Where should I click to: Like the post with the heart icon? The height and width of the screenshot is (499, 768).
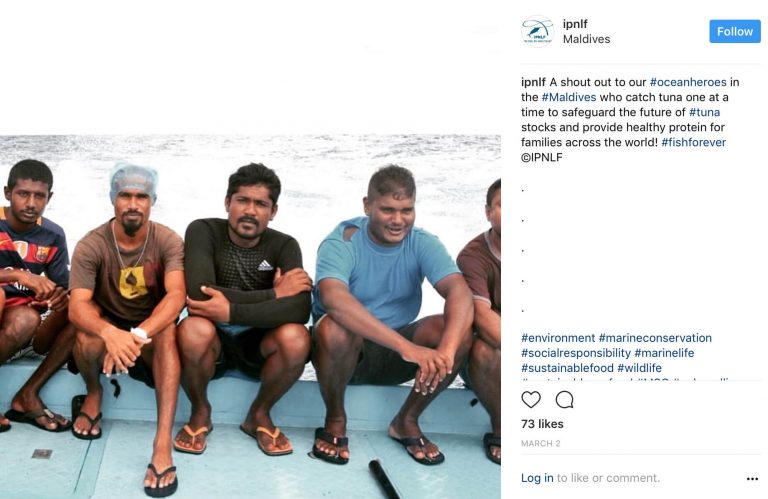click(531, 400)
